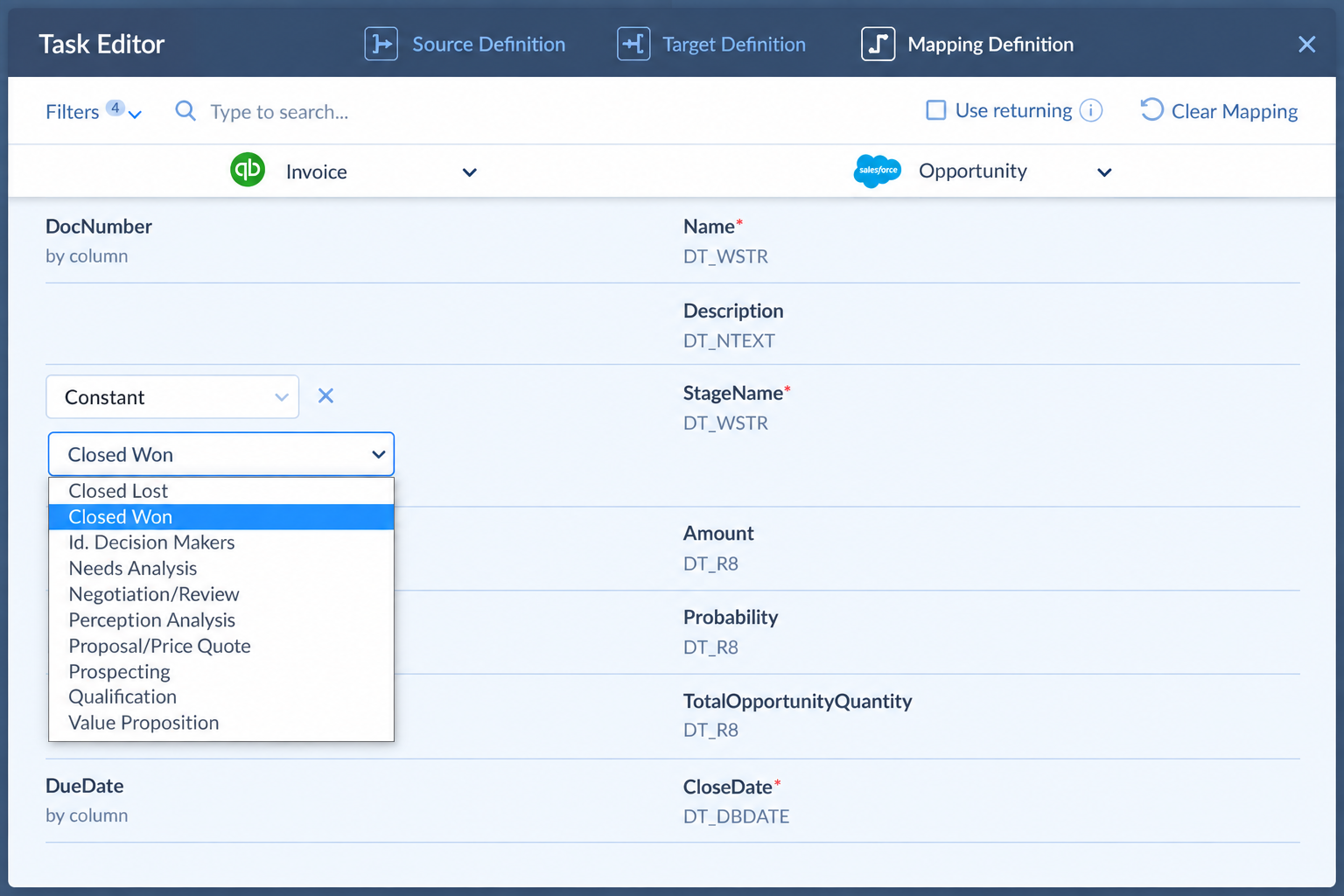This screenshot has height=896, width=1344.
Task: Click the DT_DBDATE type label
Action: point(736,816)
